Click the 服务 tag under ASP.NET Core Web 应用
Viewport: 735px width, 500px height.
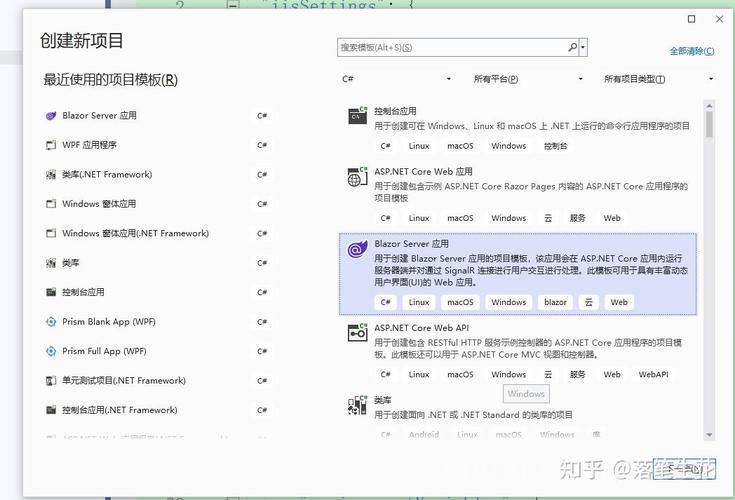577,218
